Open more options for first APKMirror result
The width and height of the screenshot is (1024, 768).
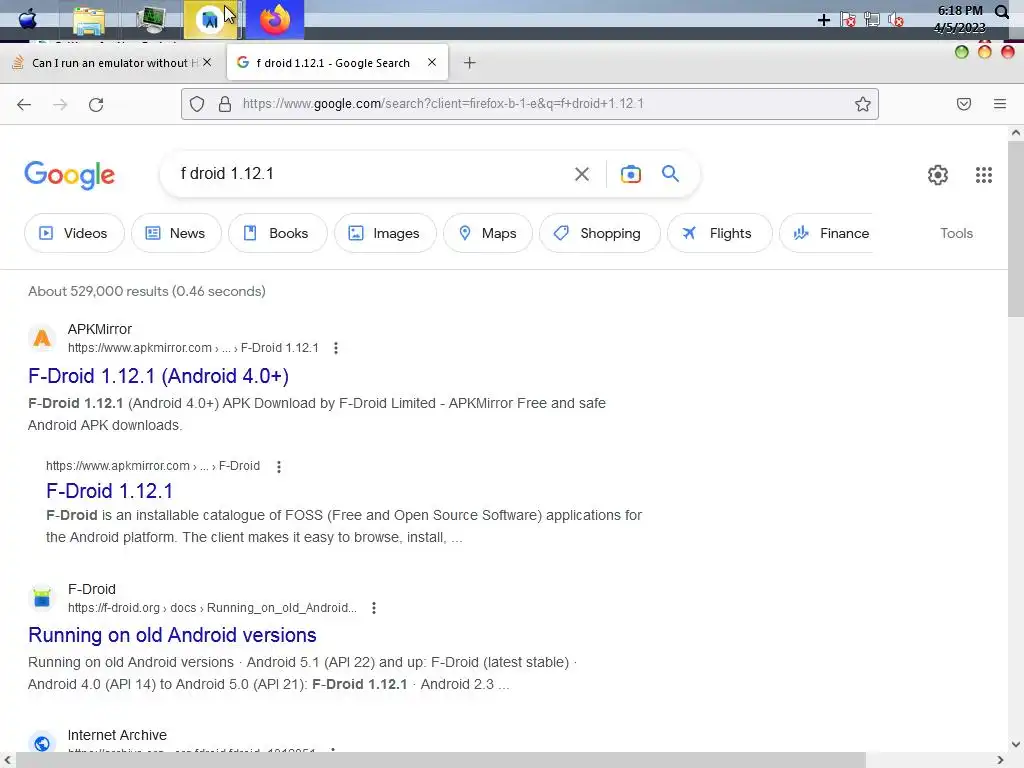(336, 348)
